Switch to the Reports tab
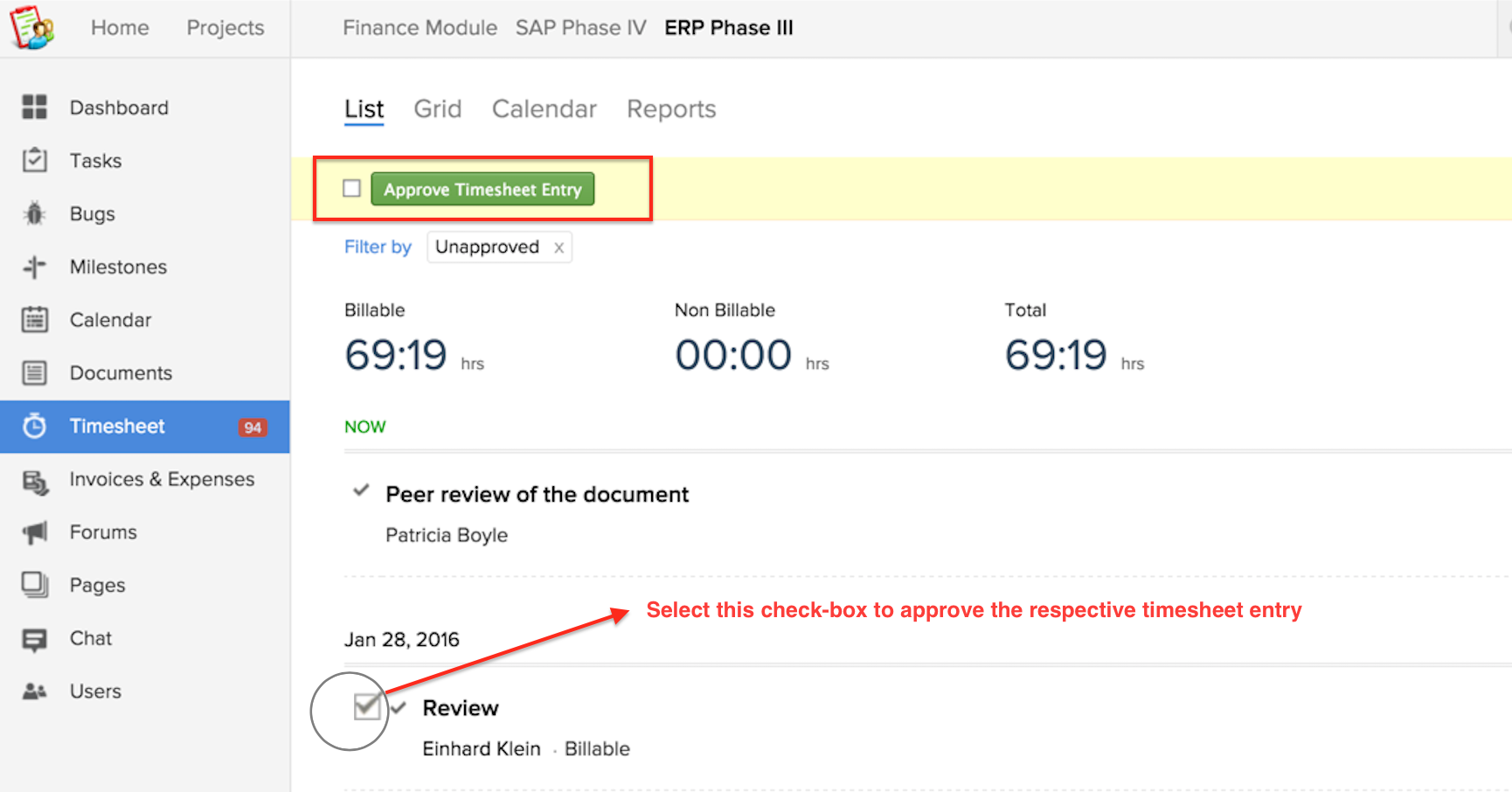This screenshot has height=792, width=1512. (x=671, y=109)
